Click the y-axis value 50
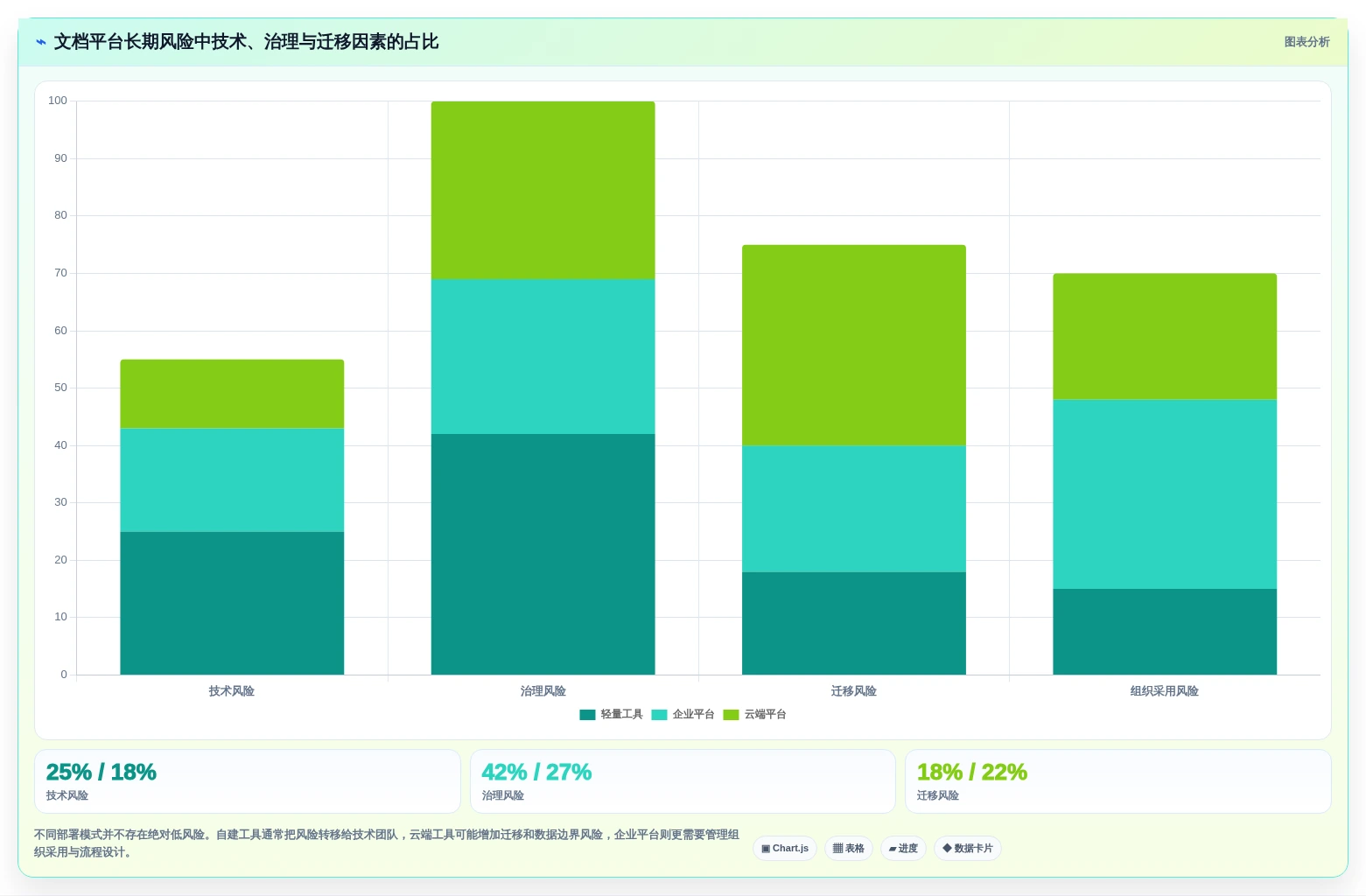Viewport: 1366px width, 896px height. tap(60, 388)
